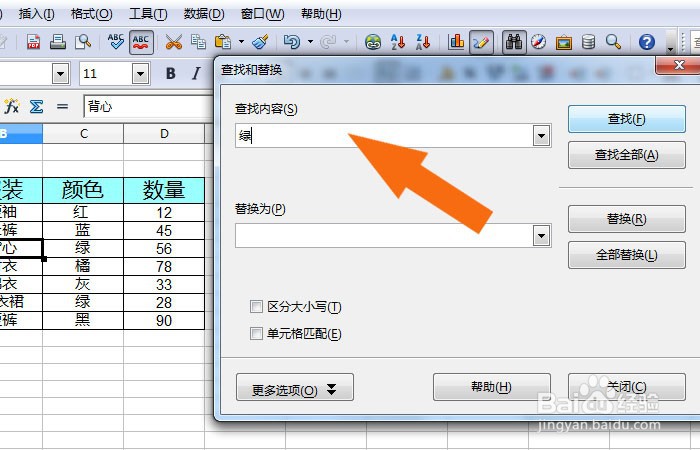Screen dimensions: 700x450
Task: Expand 更多选项(O) section
Action: point(295,388)
